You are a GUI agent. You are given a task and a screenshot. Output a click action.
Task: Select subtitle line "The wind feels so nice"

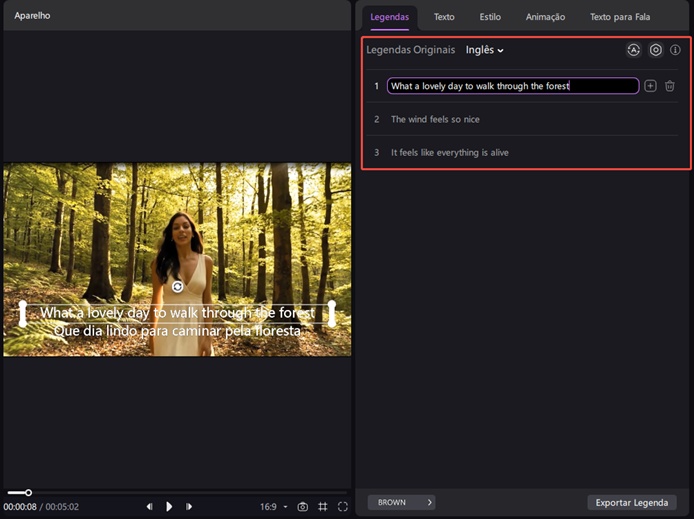[x=435, y=120]
